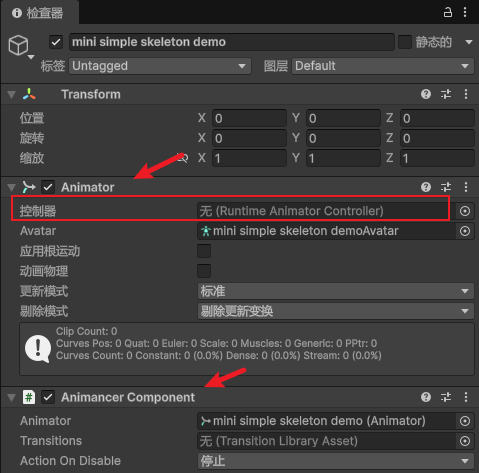The width and height of the screenshot is (479, 473).
Task: Enable 应用根运动 apply root motion checkbox
Action: (204, 251)
